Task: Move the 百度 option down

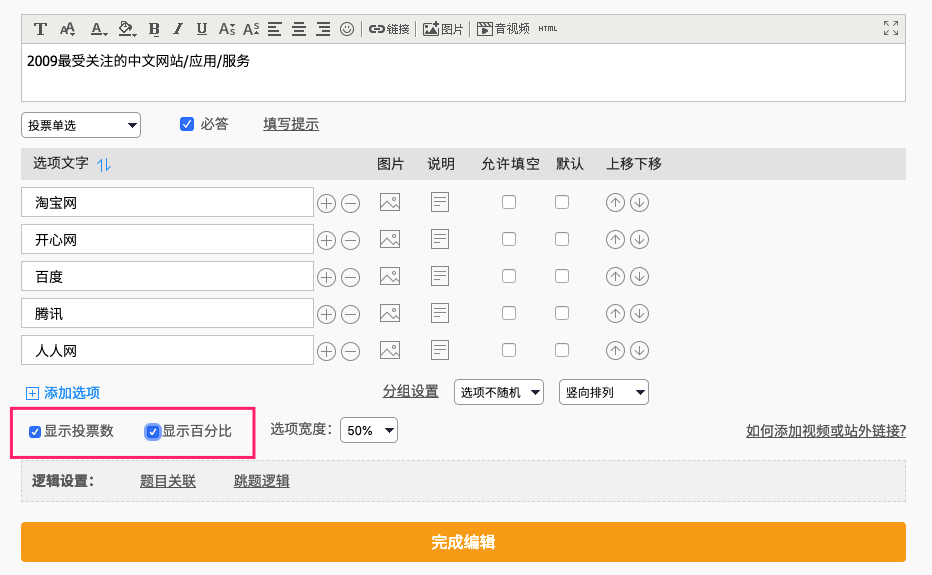Action: (x=639, y=276)
